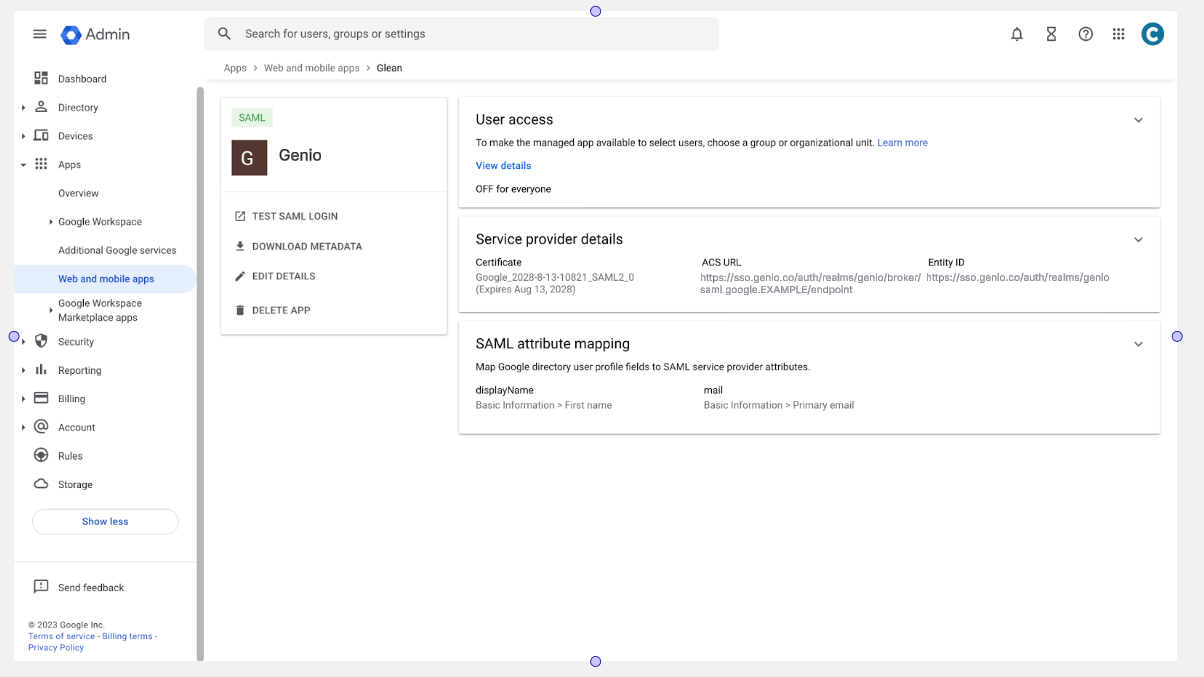
Task: Click DOWNLOAD METADATA label
Action: pos(307,246)
